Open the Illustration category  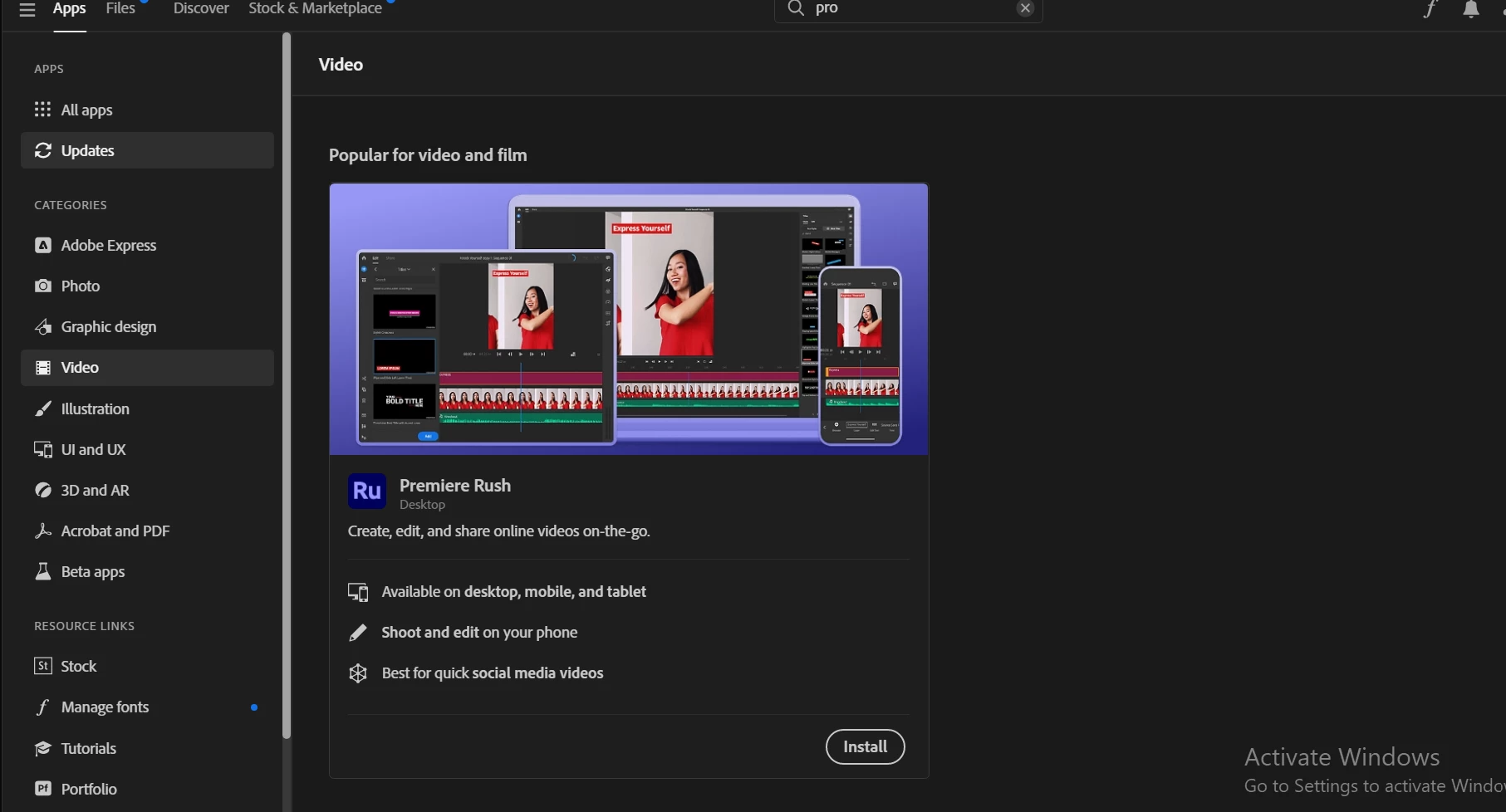tap(148, 408)
